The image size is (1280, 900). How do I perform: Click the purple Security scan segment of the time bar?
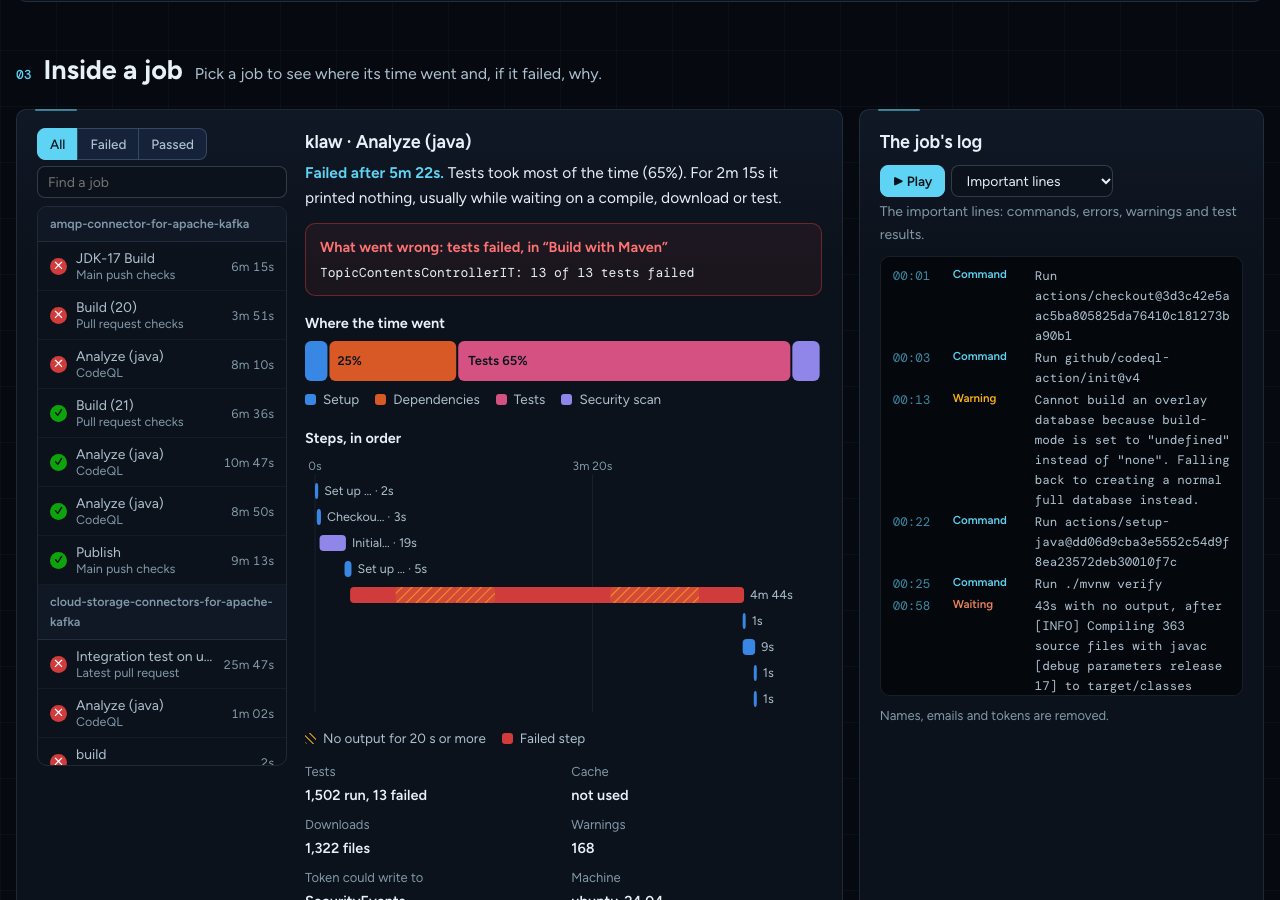pyautogui.click(x=806, y=361)
